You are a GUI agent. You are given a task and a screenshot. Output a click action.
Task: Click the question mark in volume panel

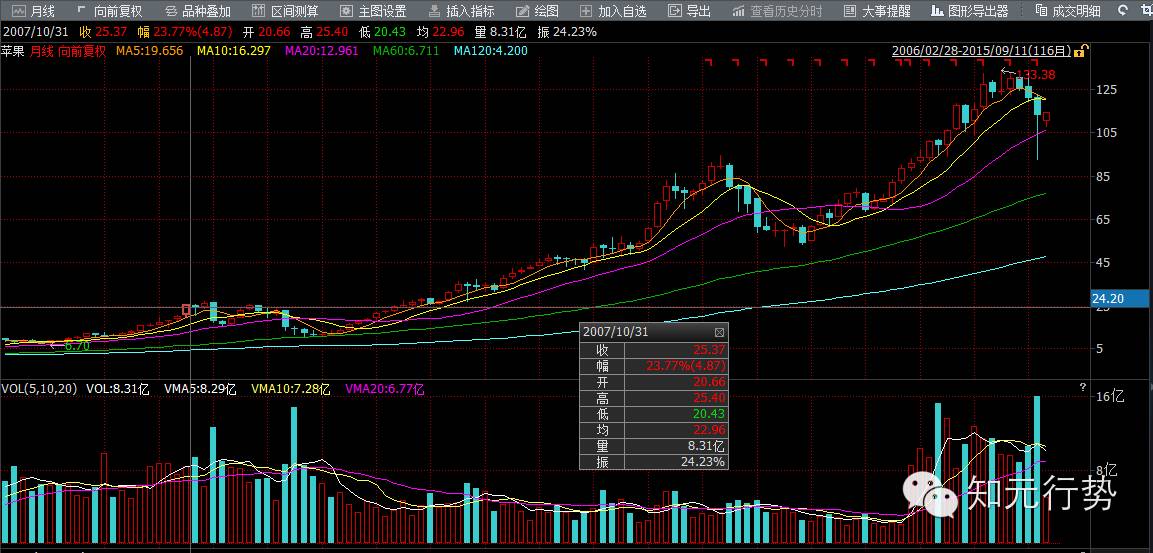click(1082, 387)
